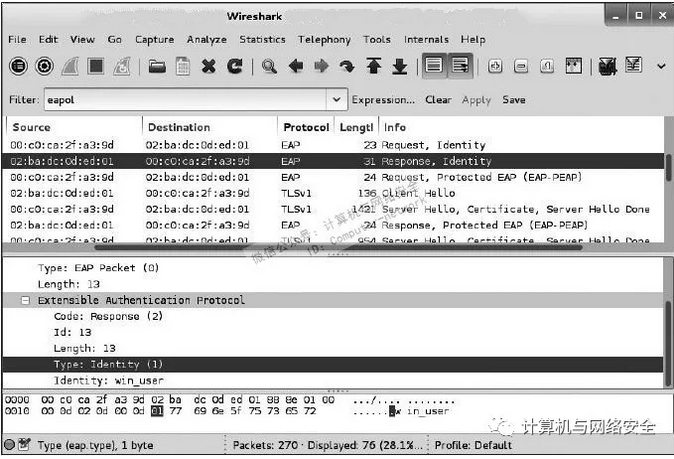Open the capture interfaces list icon
This screenshot has width=674, height=459.
coord(18,66)
